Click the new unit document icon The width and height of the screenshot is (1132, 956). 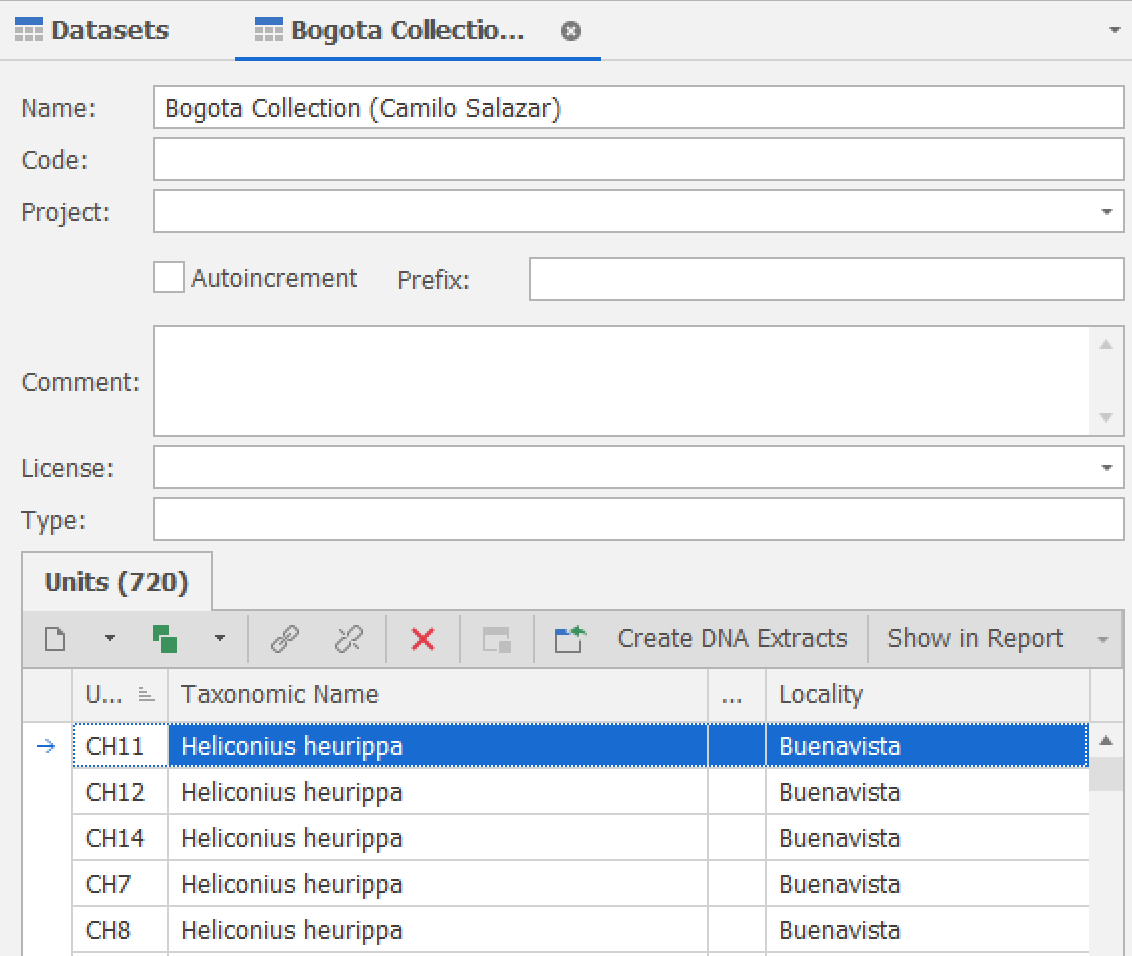pyautogui.click(x=55, y=639)
